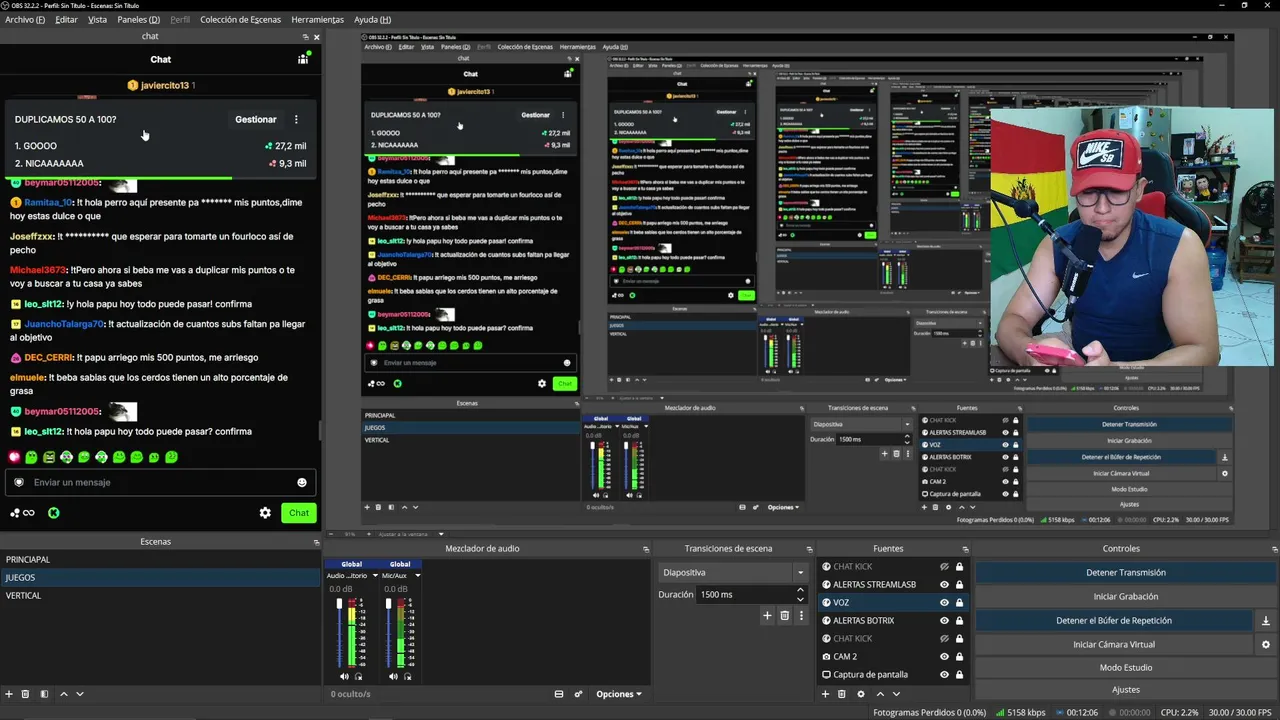Move selected scene down in Escenas toolbar

click(x=80, y=694)
